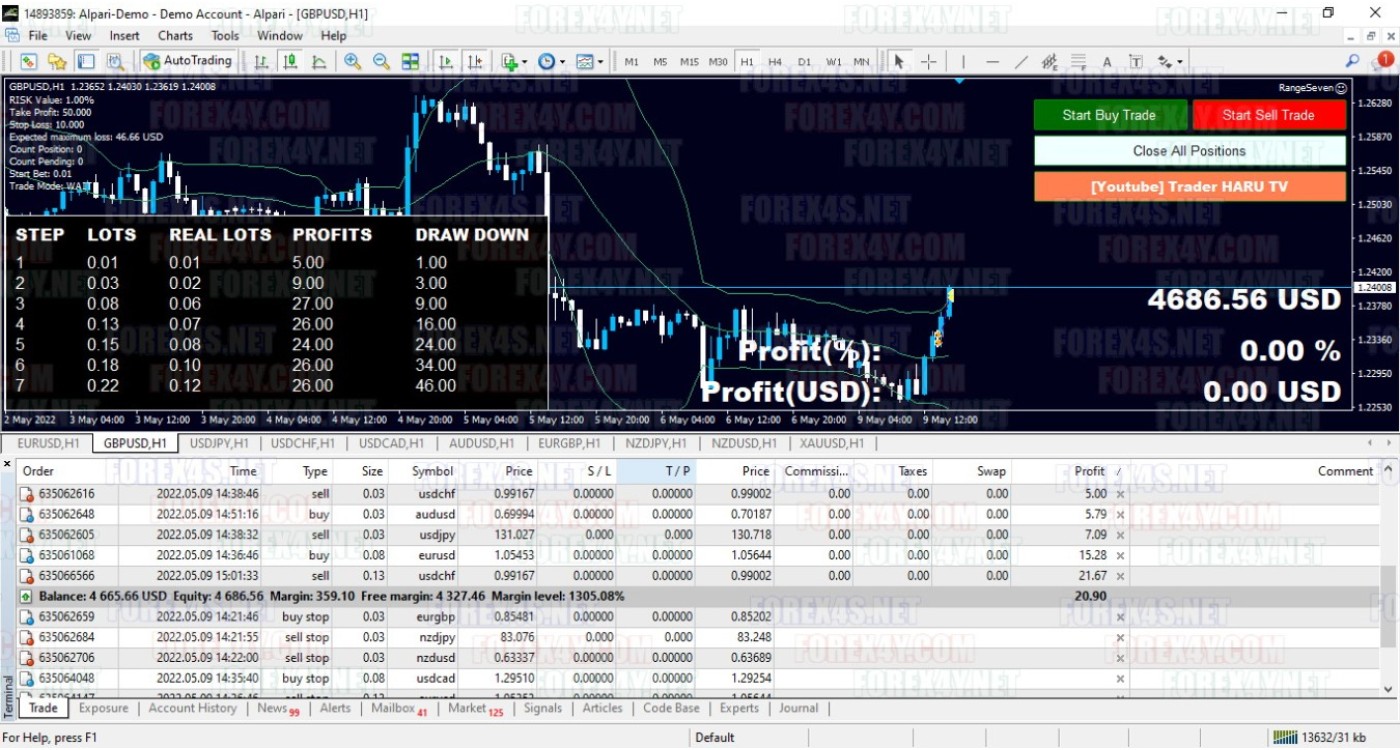Viewport: 1400px width, 750px height.
Task: Open the Templates dropdown
Action: pos(589,62)
